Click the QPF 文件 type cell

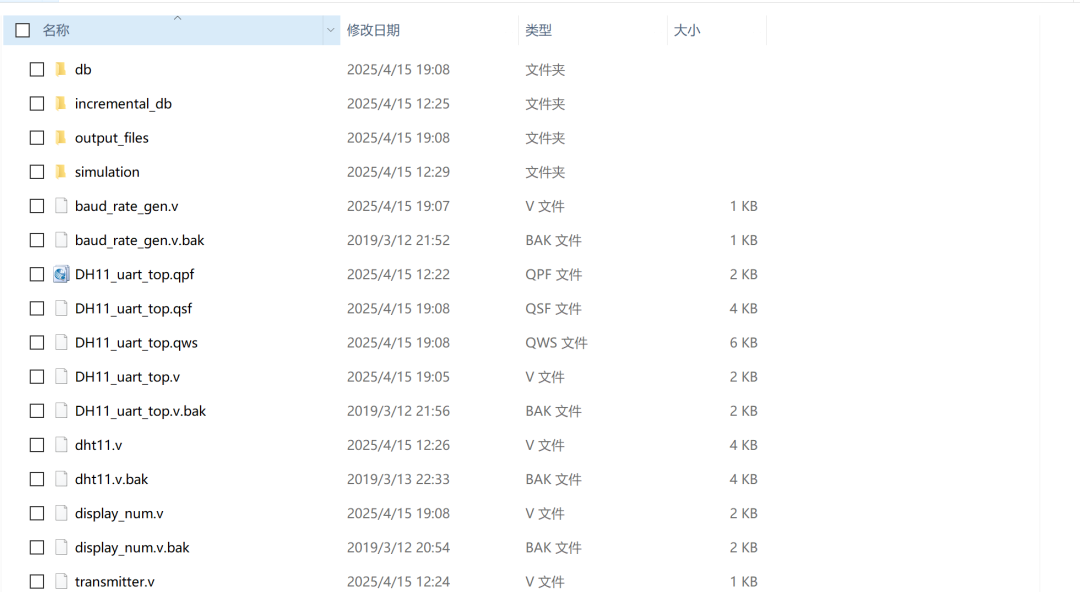tap(553, 274)
